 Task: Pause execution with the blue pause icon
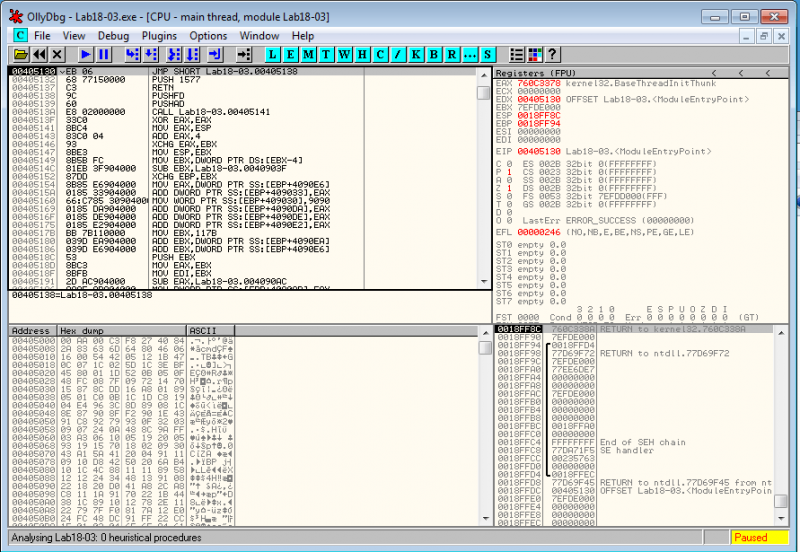tap(104, 55)
